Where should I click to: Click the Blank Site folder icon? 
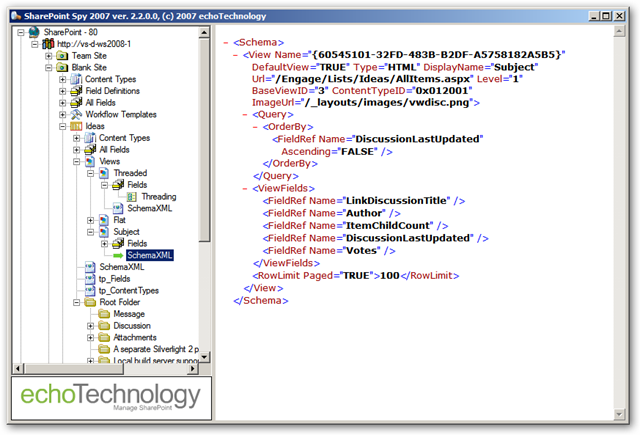(x=62, y=67)
